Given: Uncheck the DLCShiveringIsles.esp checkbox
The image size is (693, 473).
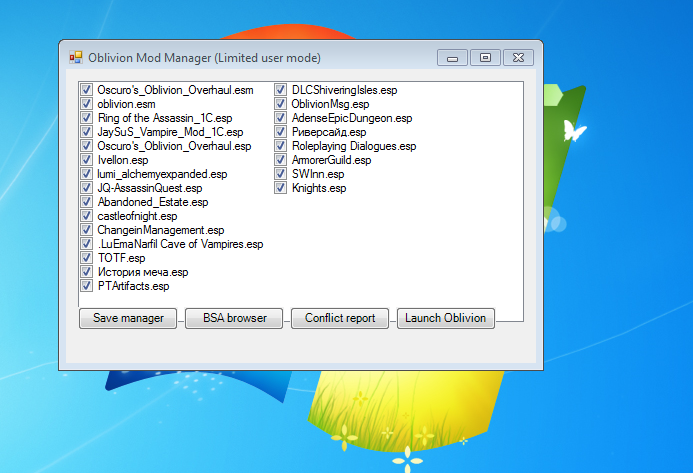Looking at the screenshot, I should [280, 90].
